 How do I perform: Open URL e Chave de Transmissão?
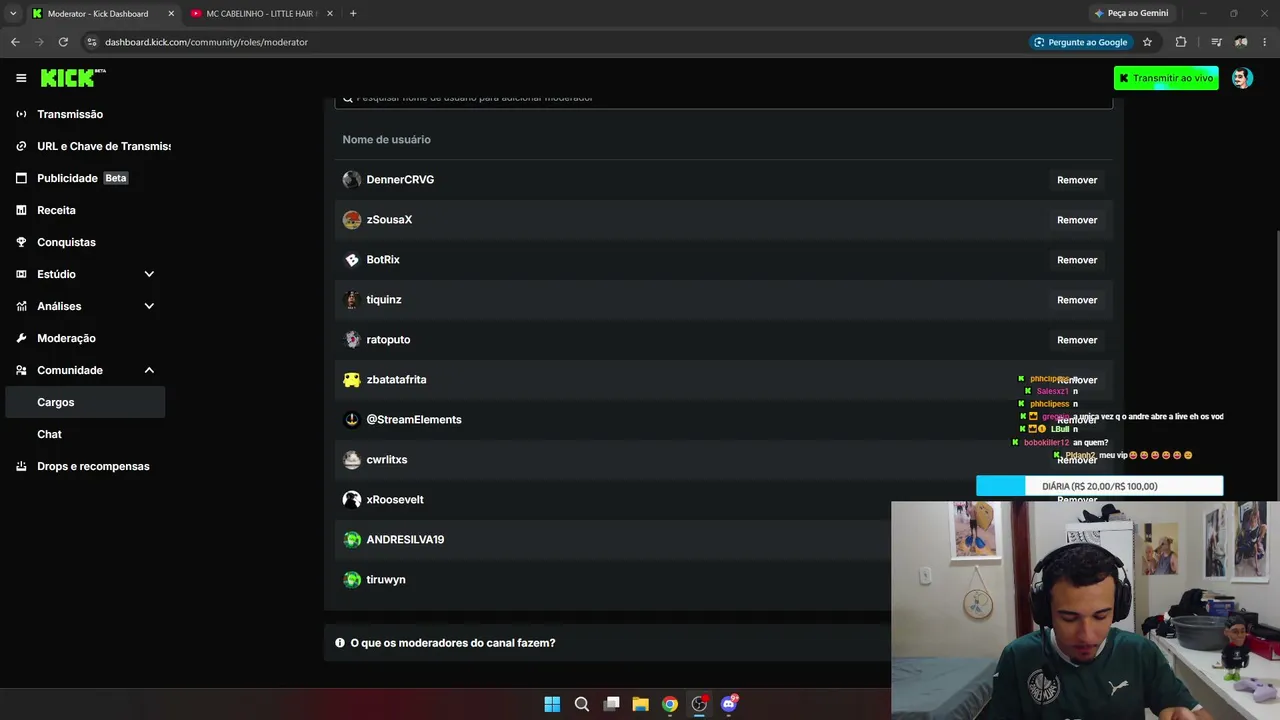(104, 146)
